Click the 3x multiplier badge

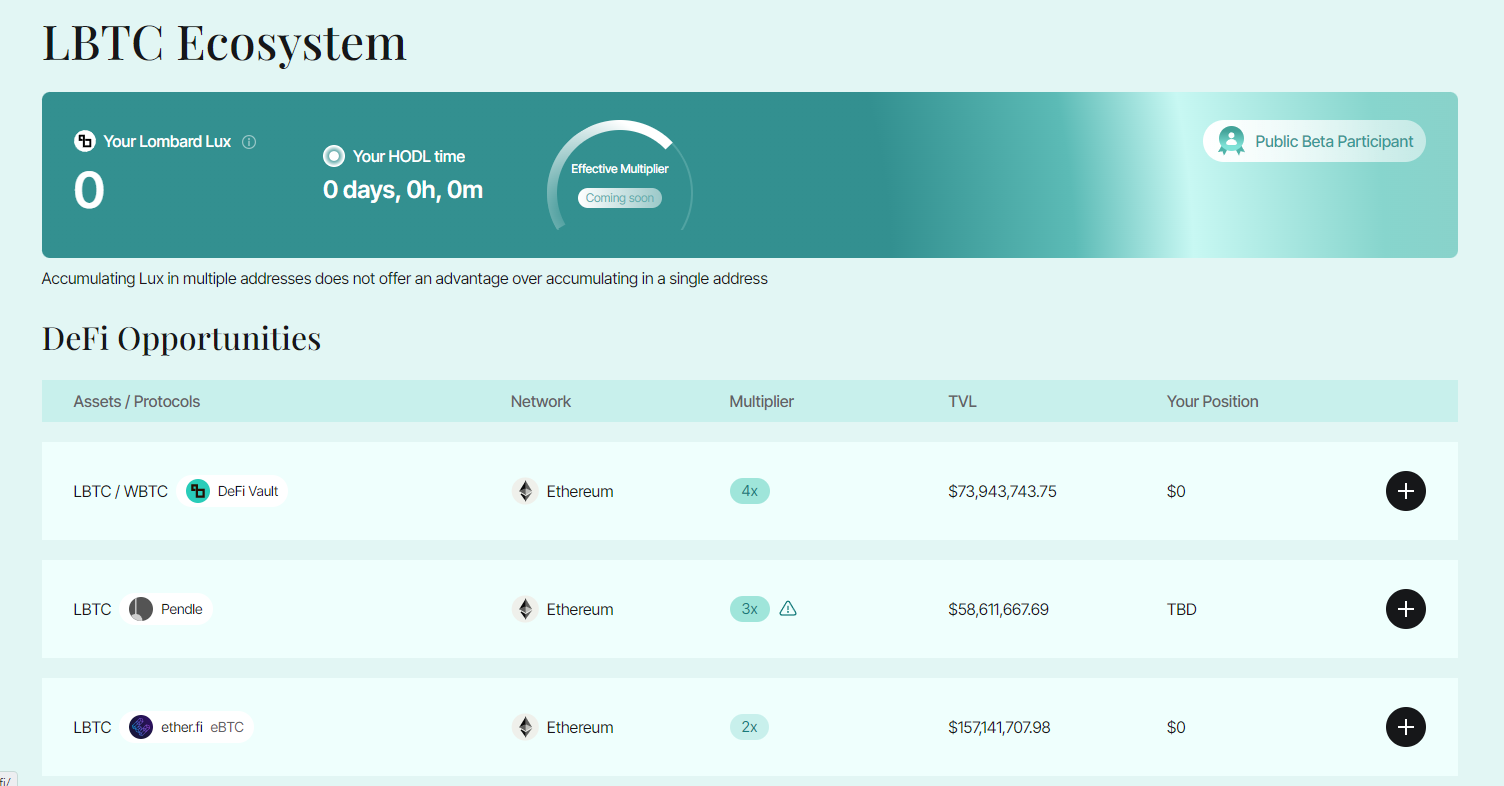(x=750, y=609)
